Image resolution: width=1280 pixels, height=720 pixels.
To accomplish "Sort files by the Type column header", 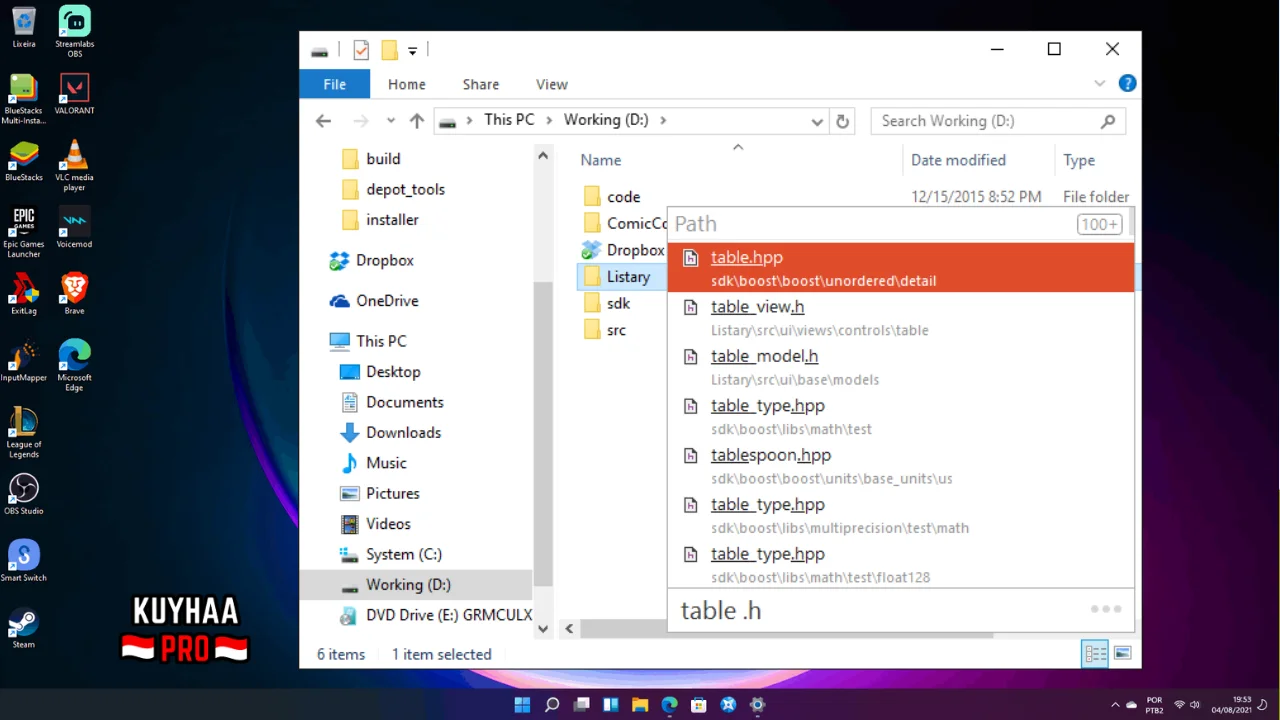I will [x=1079, y=160].
